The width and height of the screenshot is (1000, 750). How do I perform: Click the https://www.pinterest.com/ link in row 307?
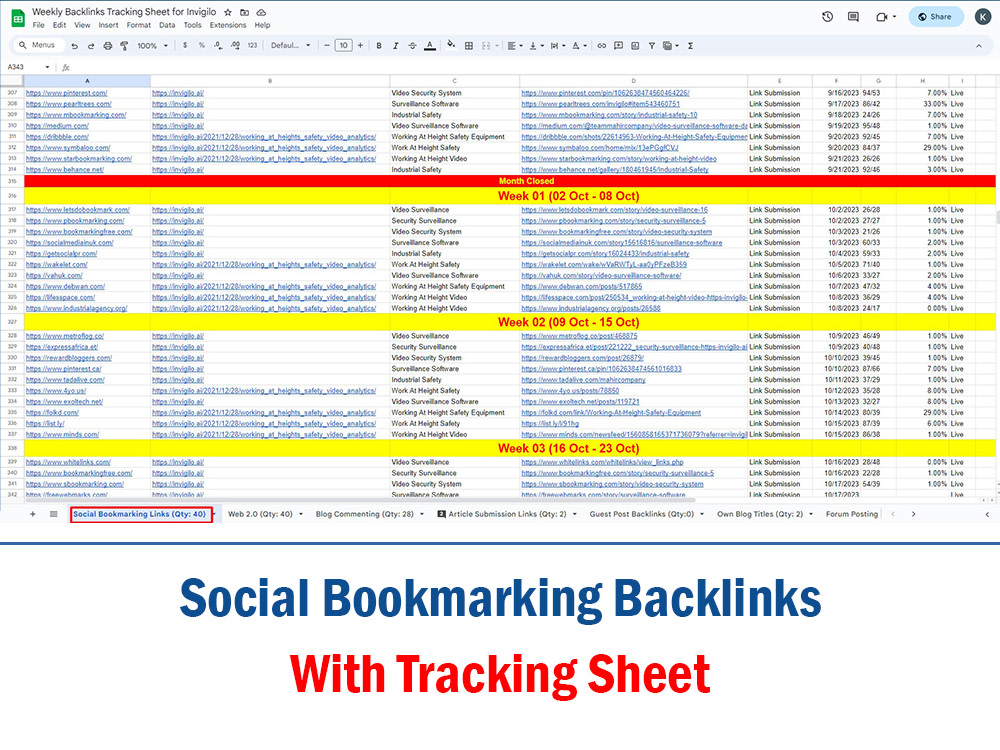[66, 93]
